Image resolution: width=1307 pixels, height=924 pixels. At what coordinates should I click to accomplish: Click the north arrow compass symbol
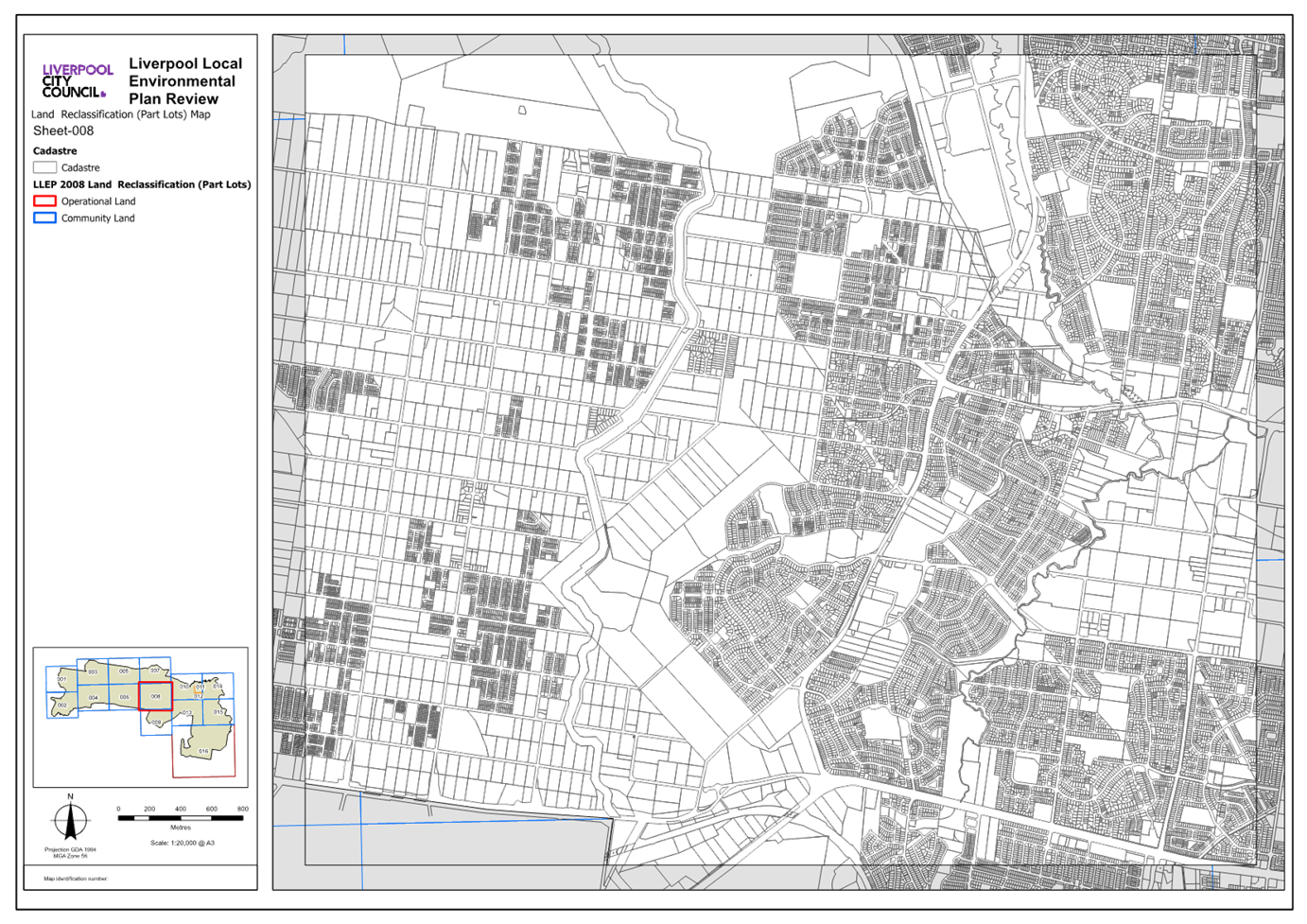pos(70,820)
